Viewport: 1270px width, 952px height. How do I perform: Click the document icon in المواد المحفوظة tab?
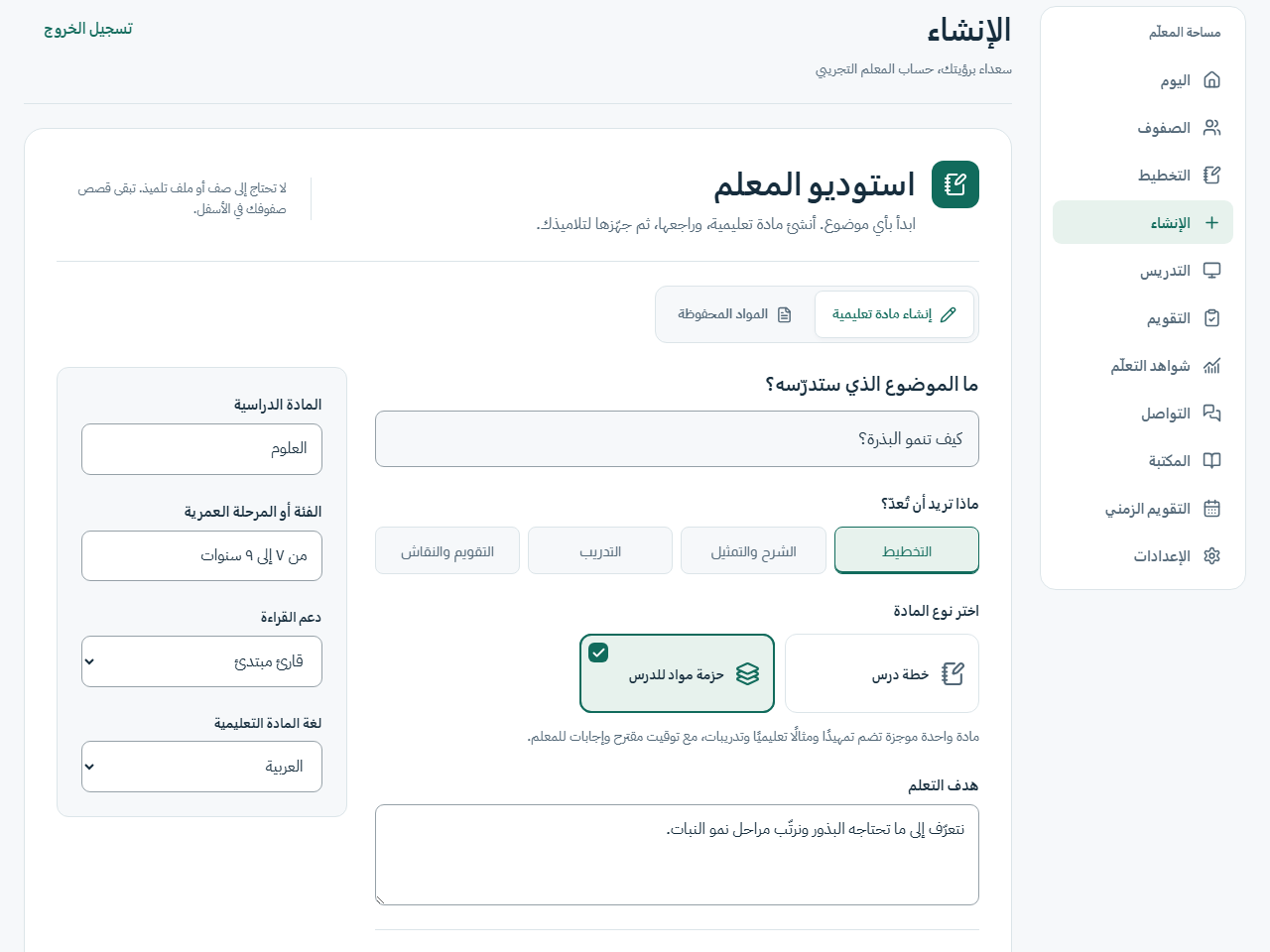[x=785, y=314]
